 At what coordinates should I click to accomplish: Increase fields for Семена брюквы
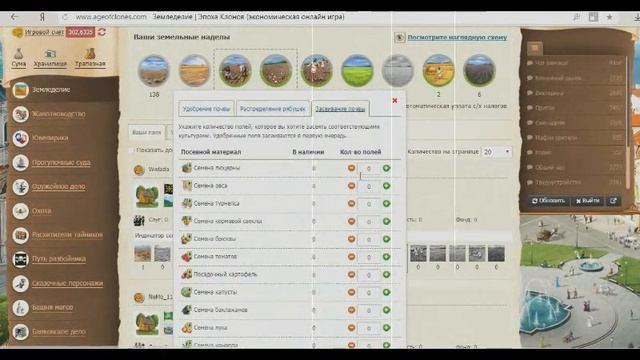pyautogui.click(x=386, y=239)
